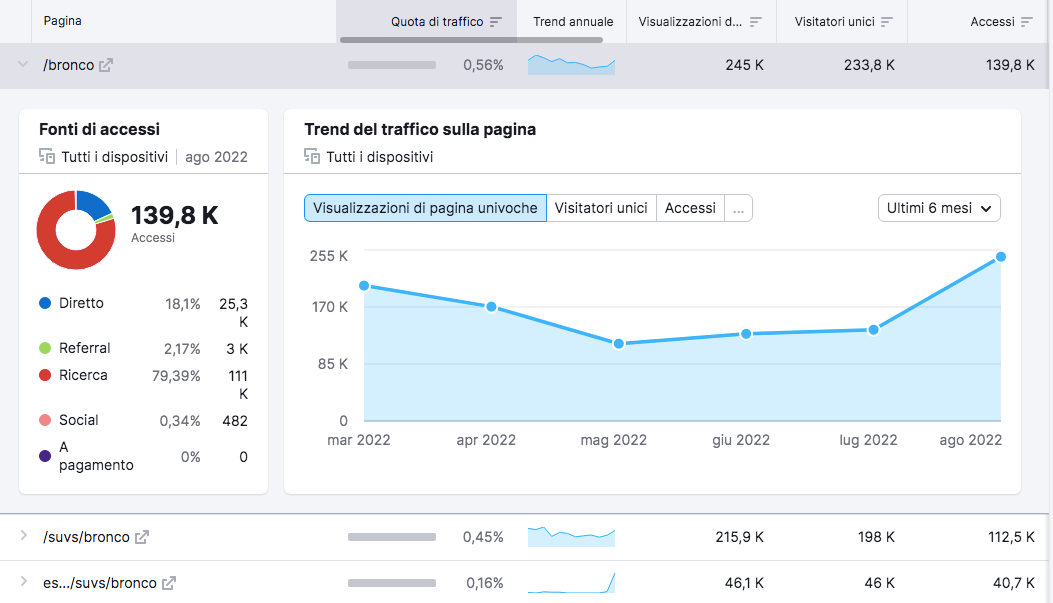Click ago 2022 data point on chart
1053x603 pixels.
(x=1000, y=257)
